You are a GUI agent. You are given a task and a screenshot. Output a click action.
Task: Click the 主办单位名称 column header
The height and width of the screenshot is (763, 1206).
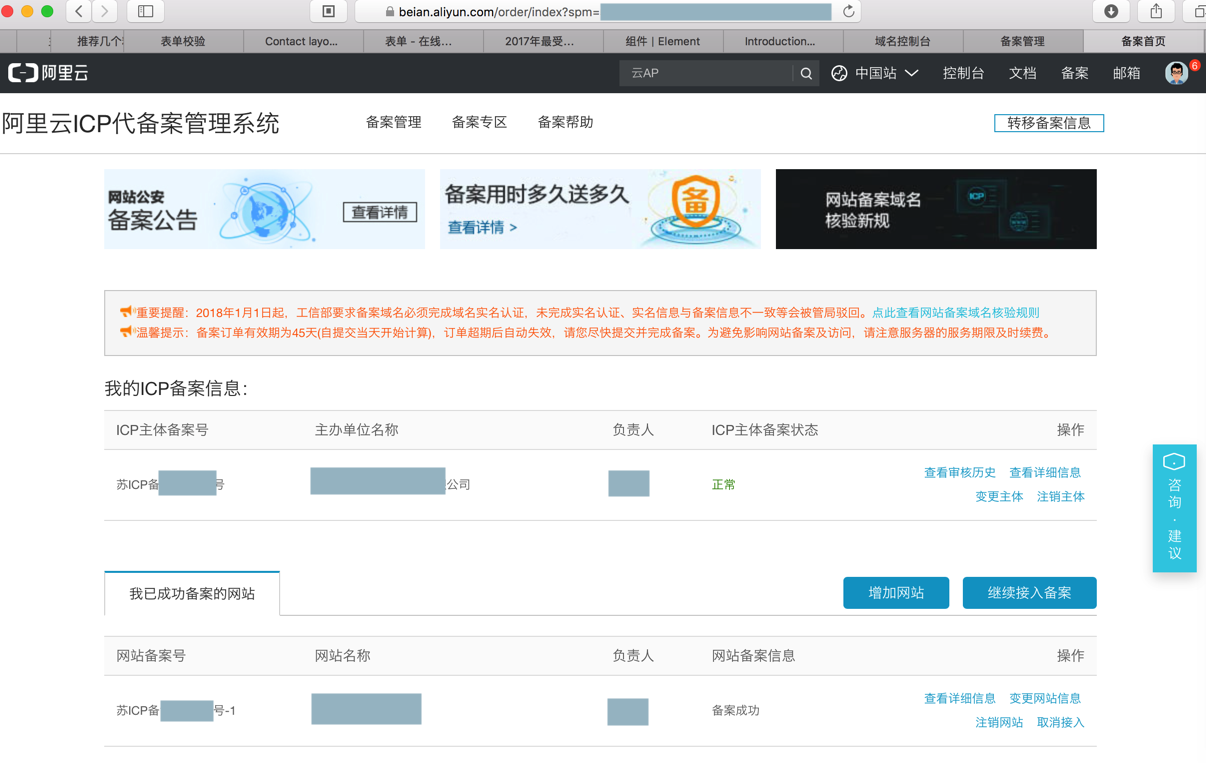tap(356, 430)
